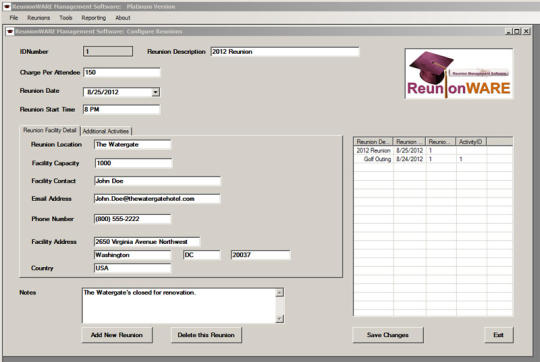Edit the Facility Contact field

157,181
